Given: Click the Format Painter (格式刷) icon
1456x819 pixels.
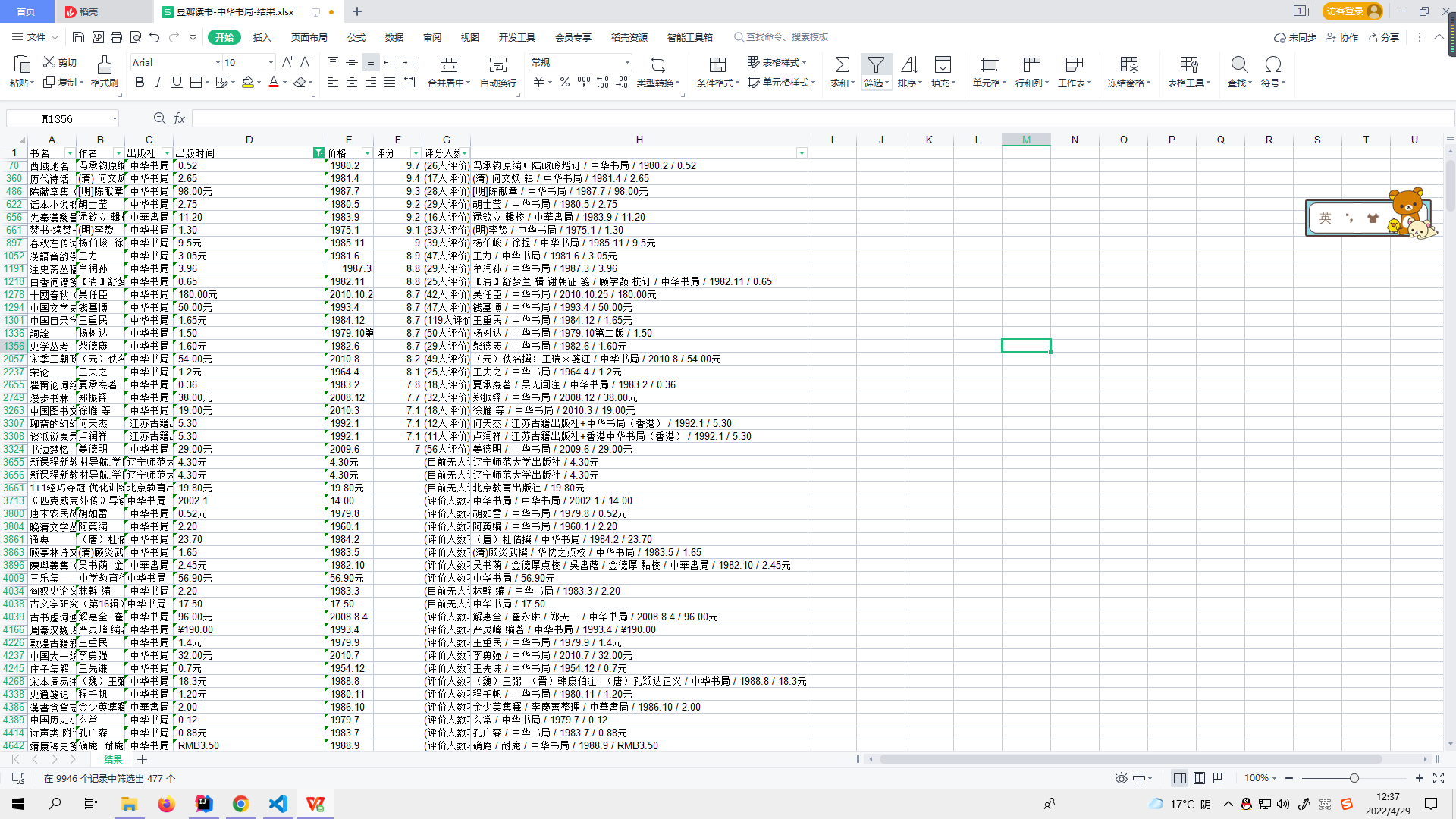Looking at the screenshot, I should point(104,65).
